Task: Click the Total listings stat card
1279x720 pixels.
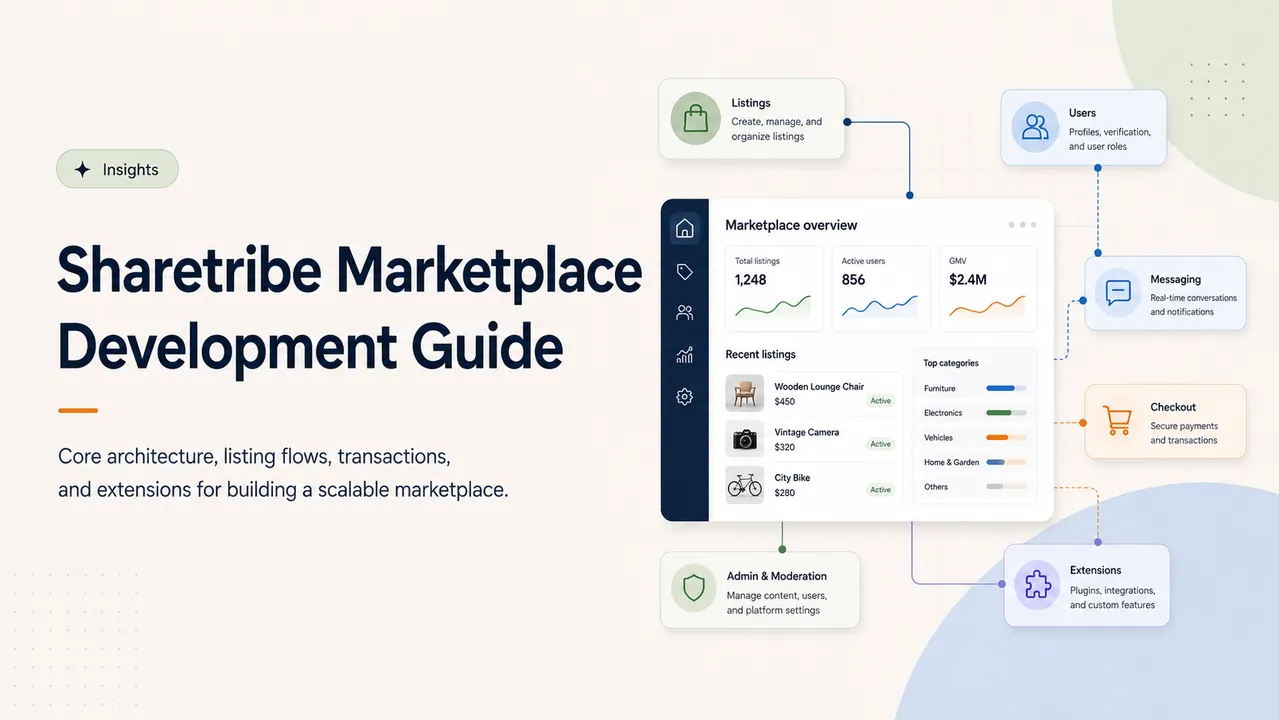Action: [x=773, y=288]
